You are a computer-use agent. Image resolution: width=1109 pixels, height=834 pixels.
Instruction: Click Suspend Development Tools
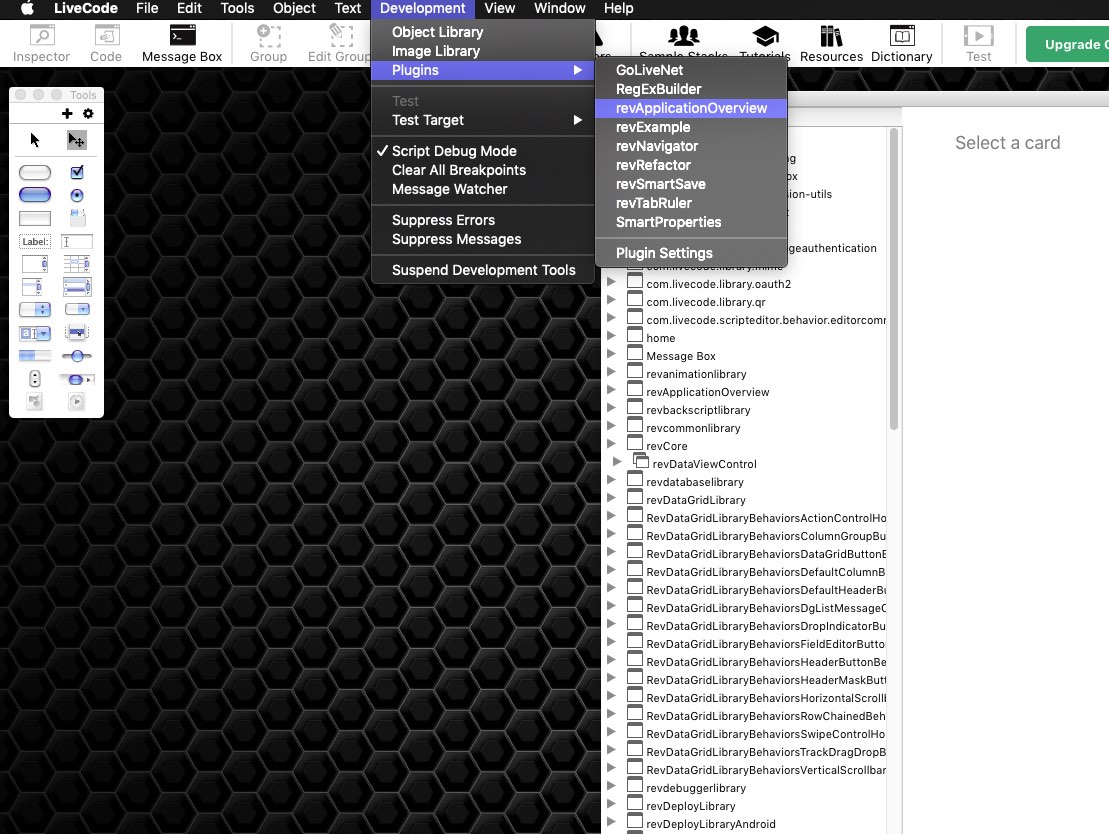tap(483, 270)
